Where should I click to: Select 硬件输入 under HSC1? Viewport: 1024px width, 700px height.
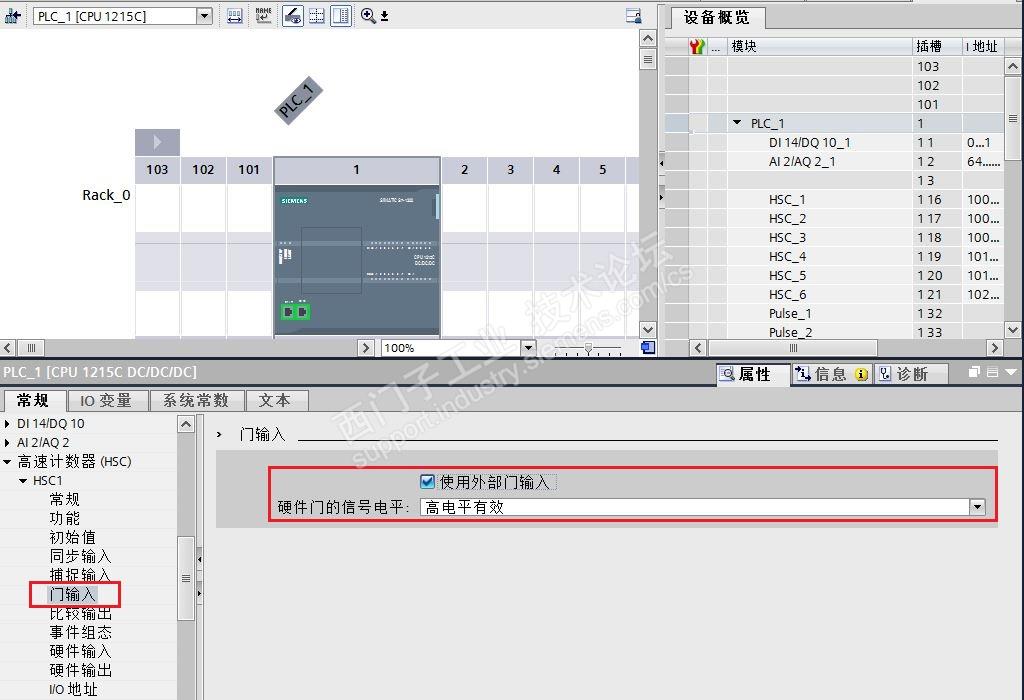pos(80,651)
